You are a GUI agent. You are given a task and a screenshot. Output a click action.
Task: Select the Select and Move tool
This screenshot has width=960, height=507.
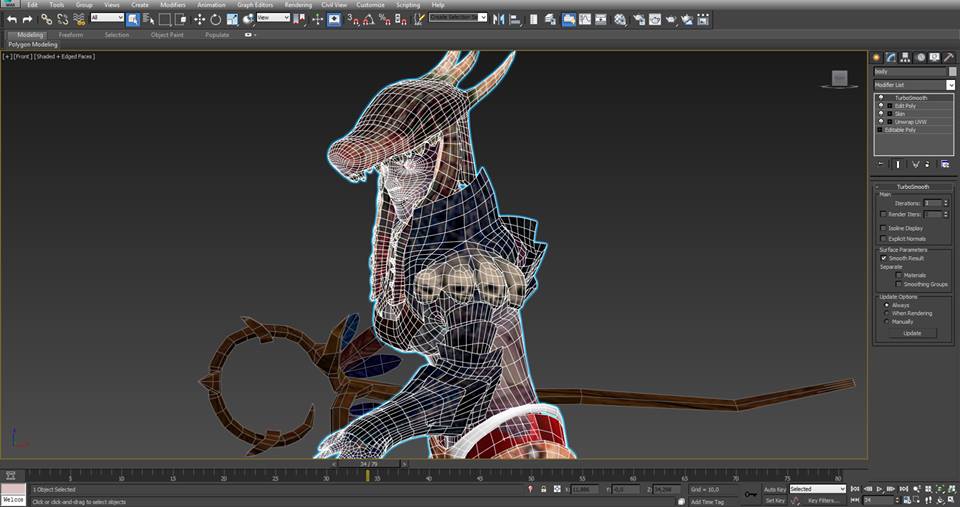[199, 19]
